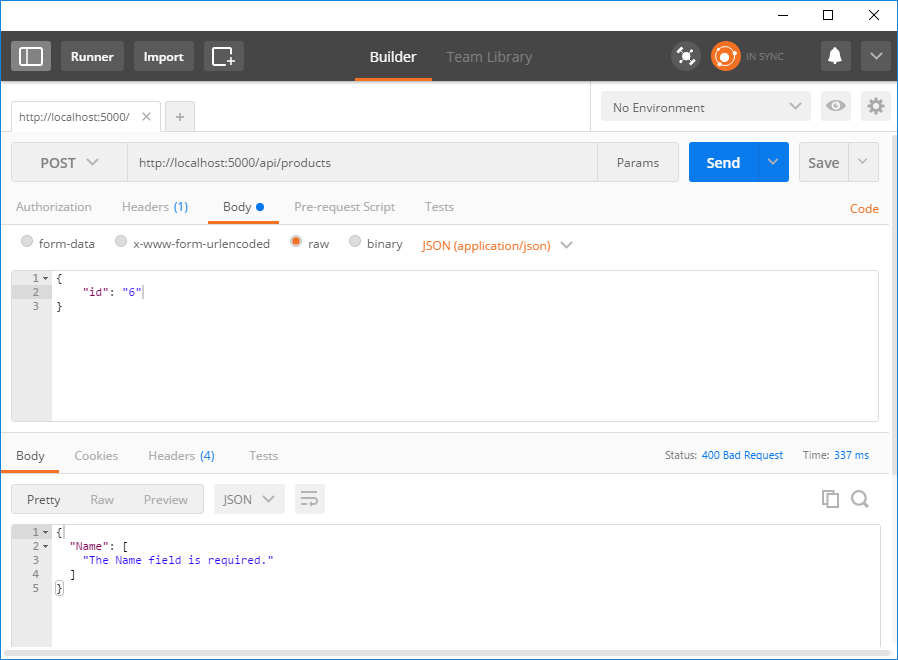
Task: Select the form-data radio option
Action: (x=27, y=243)
